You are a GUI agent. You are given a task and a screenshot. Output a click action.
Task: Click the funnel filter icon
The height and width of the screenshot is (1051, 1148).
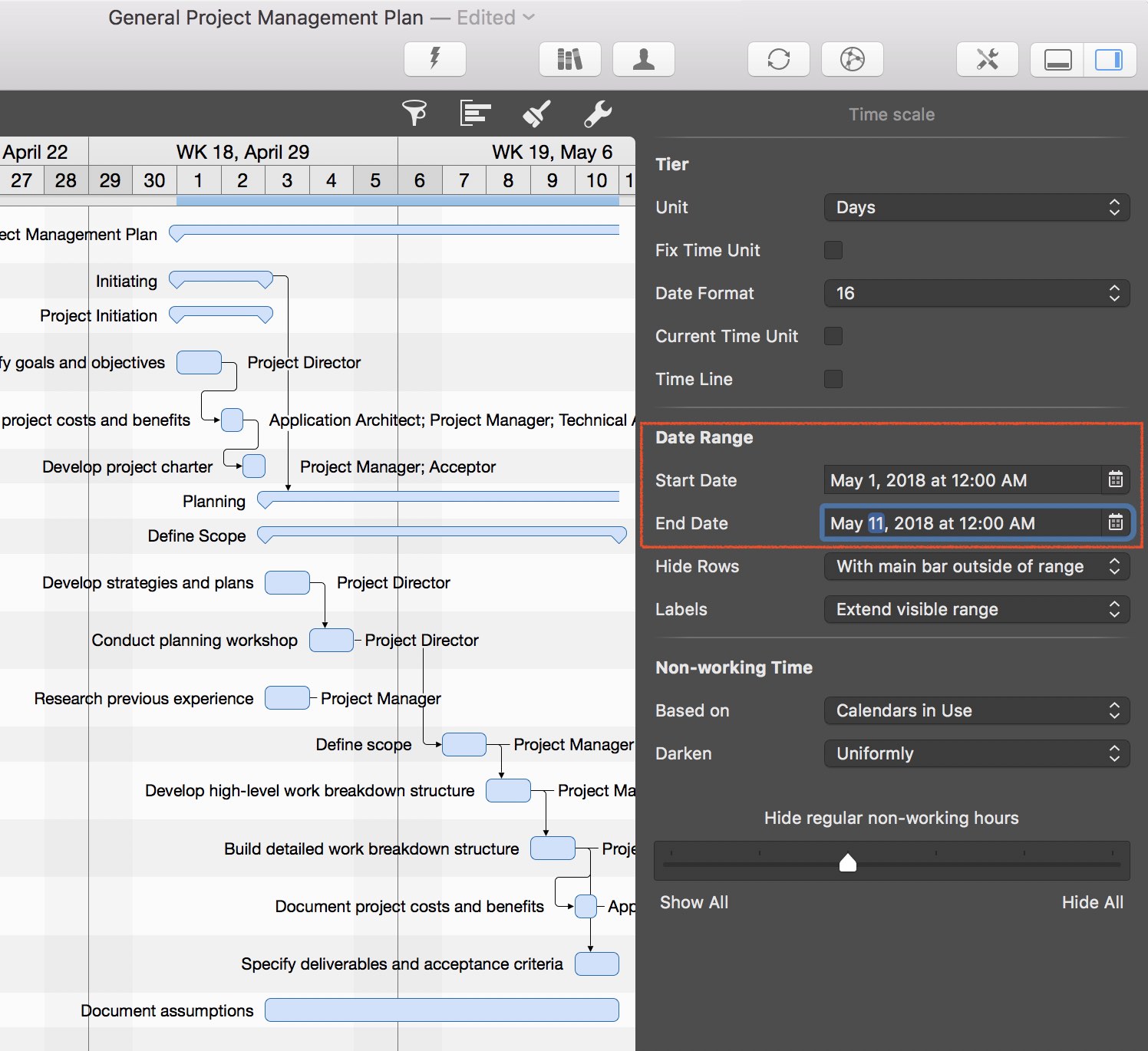[x=414, y=114]
